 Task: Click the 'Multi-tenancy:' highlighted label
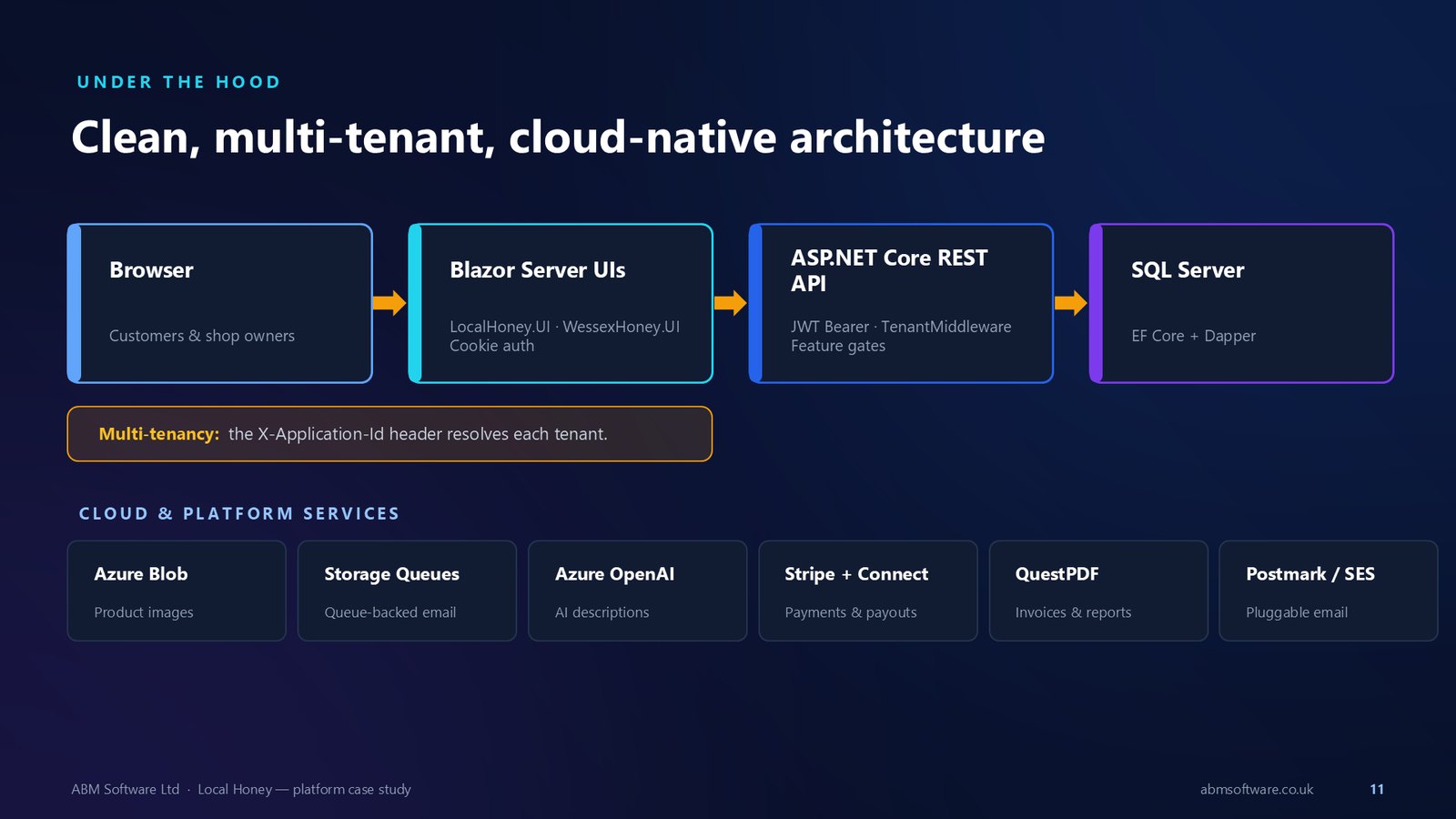point(159,434)
